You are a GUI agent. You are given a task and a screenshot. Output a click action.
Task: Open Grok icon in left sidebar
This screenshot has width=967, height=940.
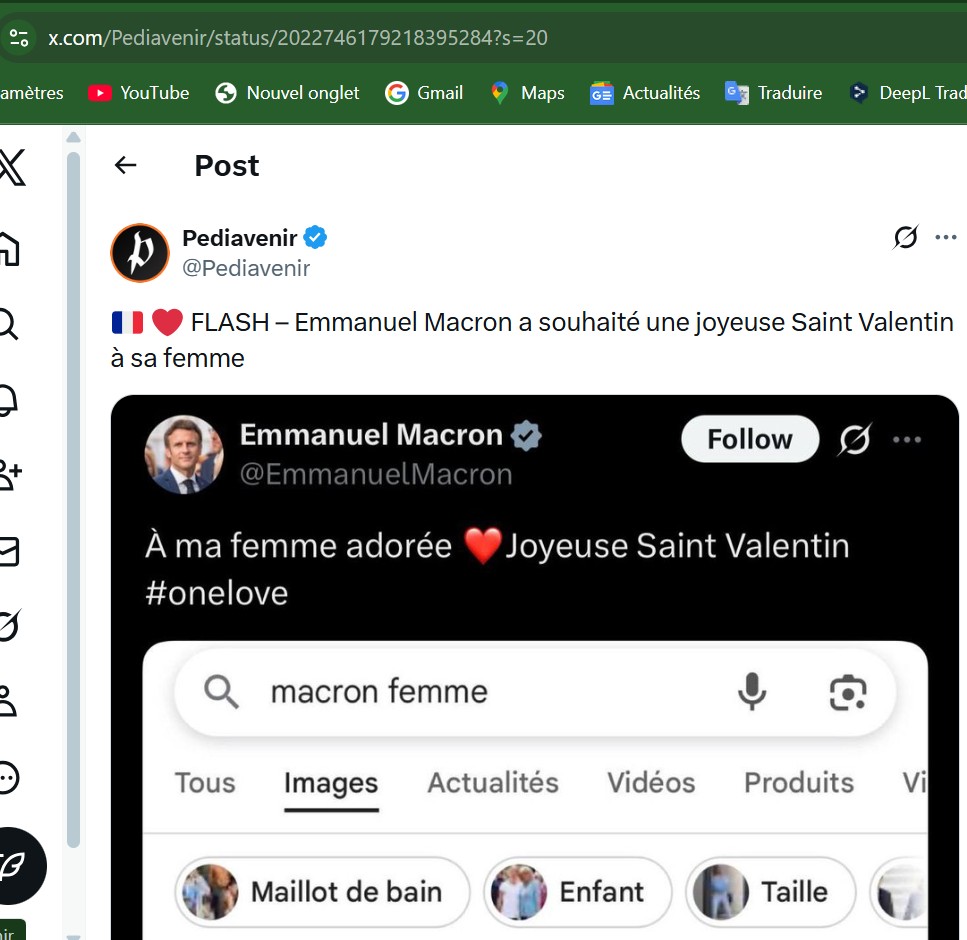pos(8,626)
